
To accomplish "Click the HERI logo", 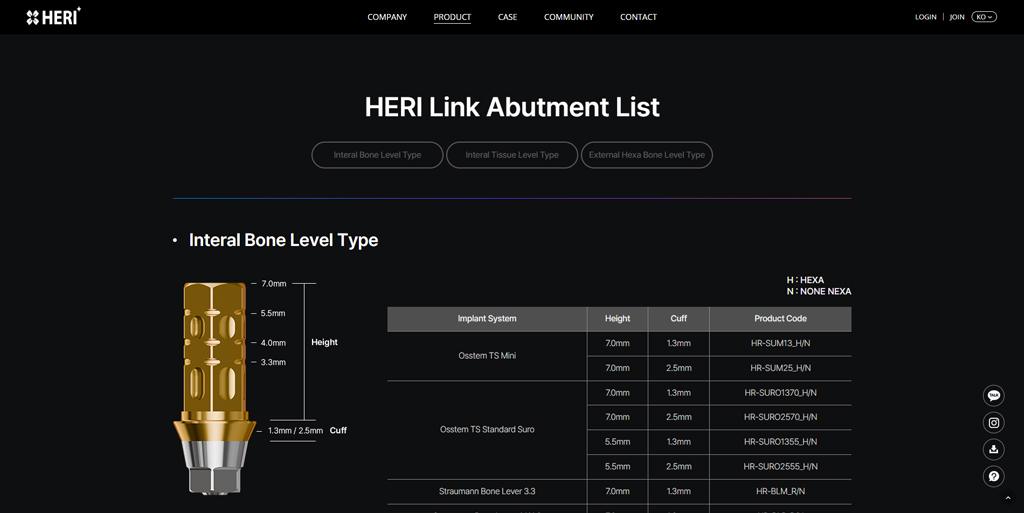I will [x=54, y=16].
